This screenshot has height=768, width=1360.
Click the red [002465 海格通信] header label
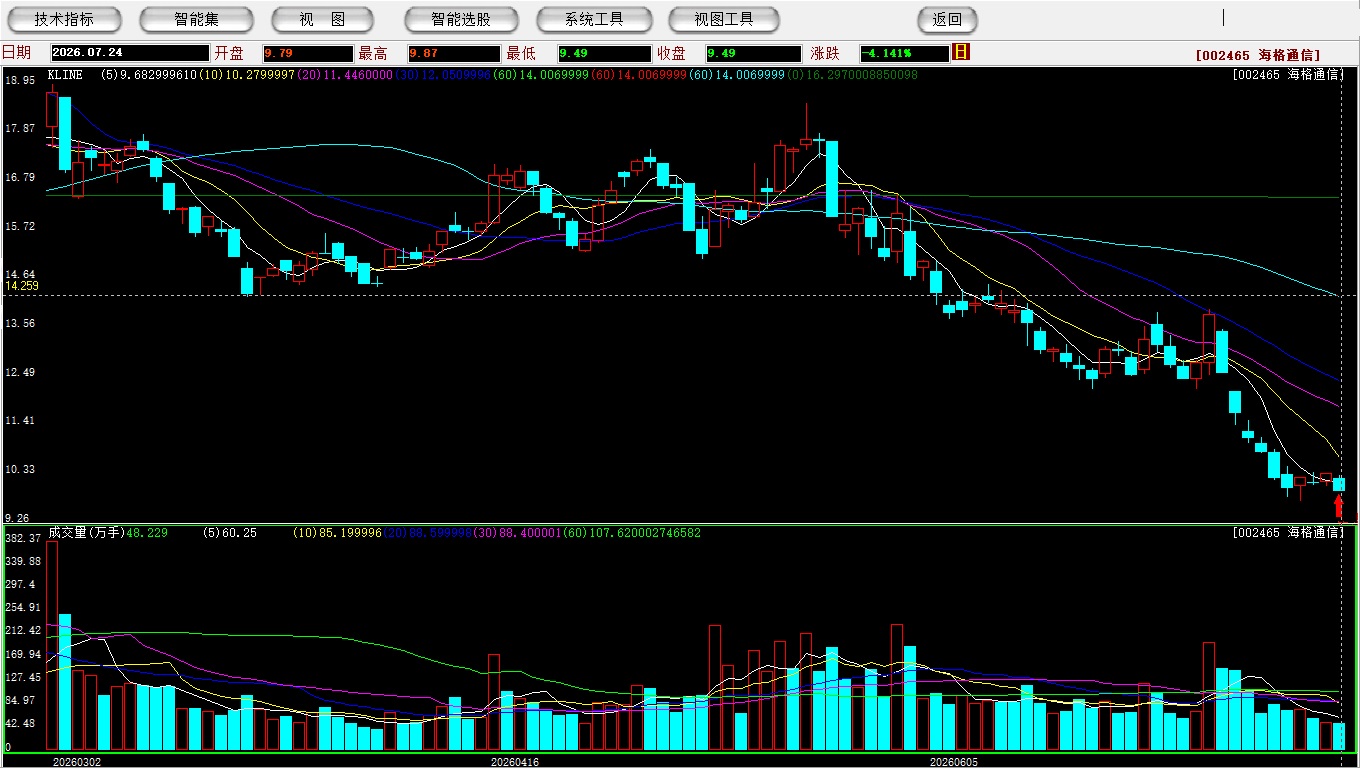(1258, 56)
